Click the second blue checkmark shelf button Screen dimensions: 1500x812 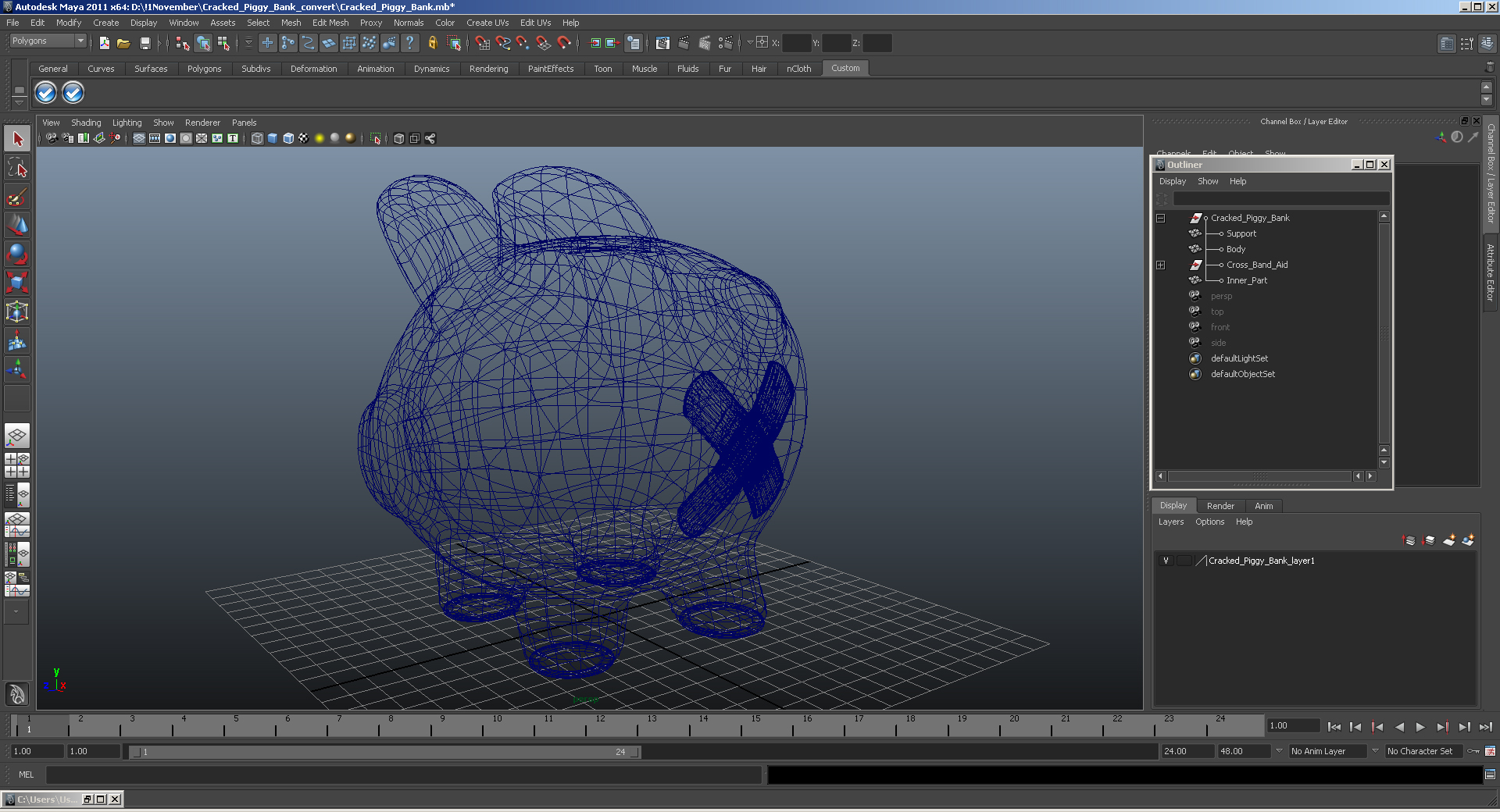coord(73,93)
